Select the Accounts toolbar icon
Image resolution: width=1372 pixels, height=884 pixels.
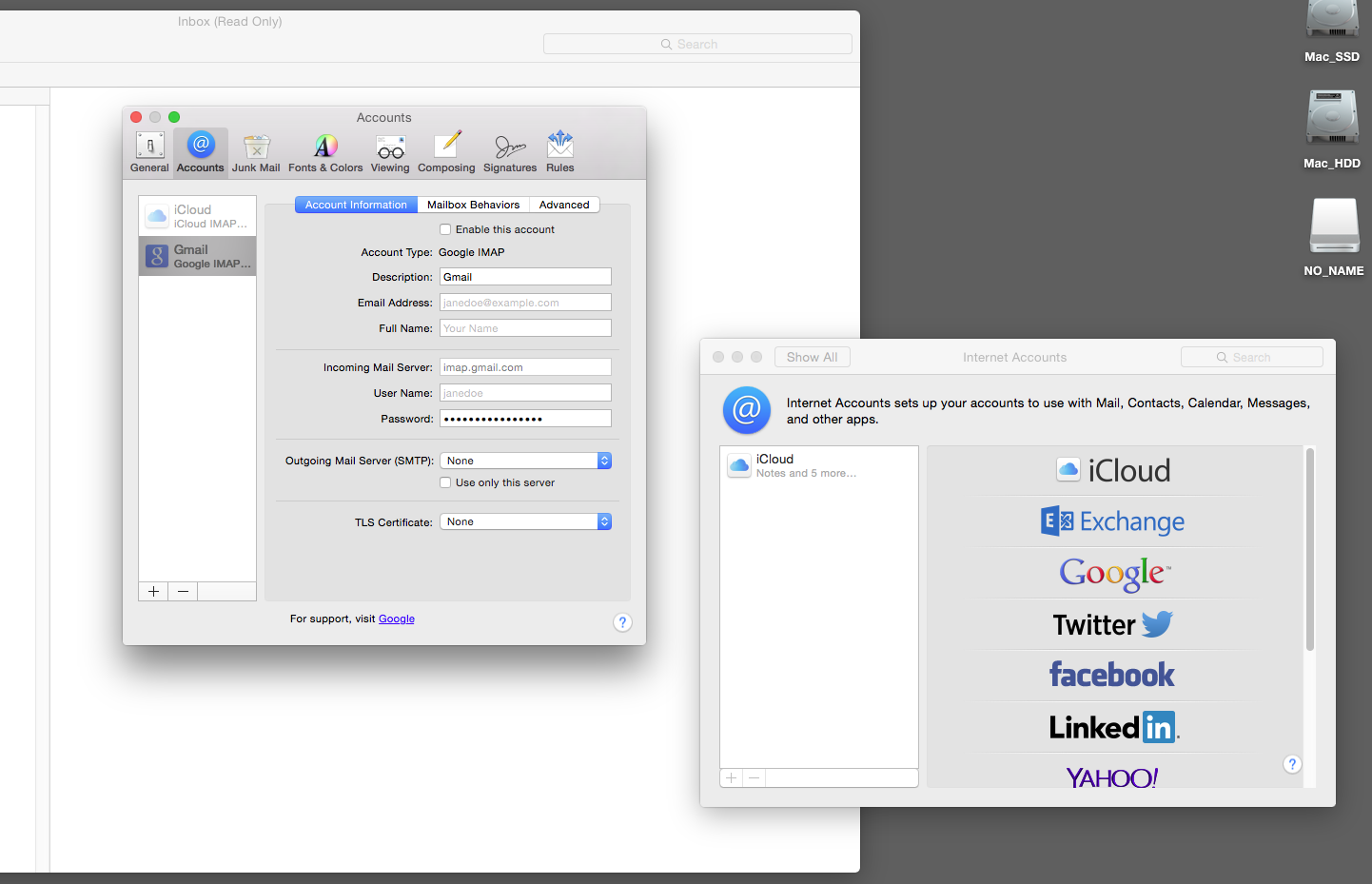[x=201, y=152]
